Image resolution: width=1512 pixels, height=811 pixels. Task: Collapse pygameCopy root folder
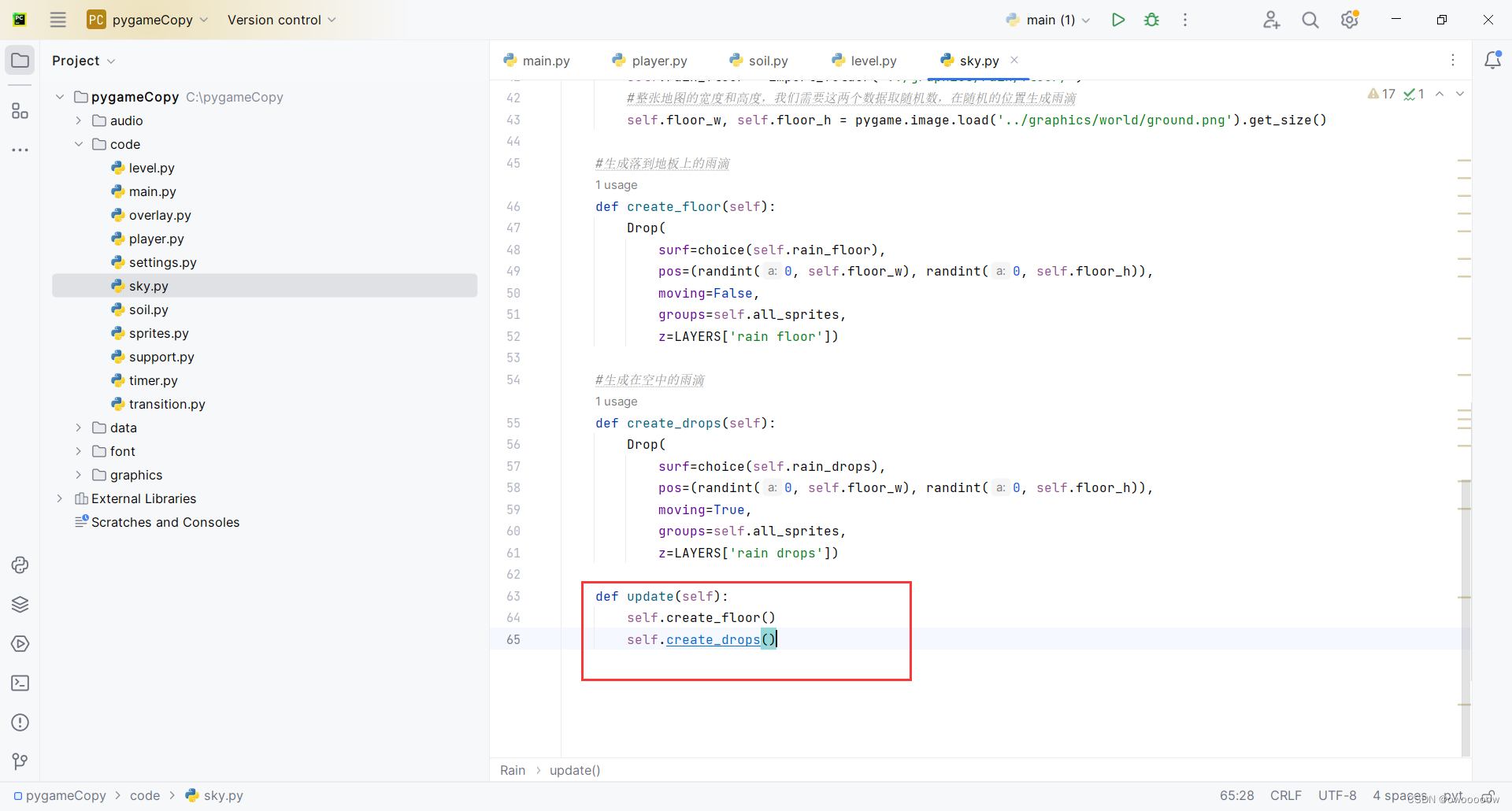(60, 97)
